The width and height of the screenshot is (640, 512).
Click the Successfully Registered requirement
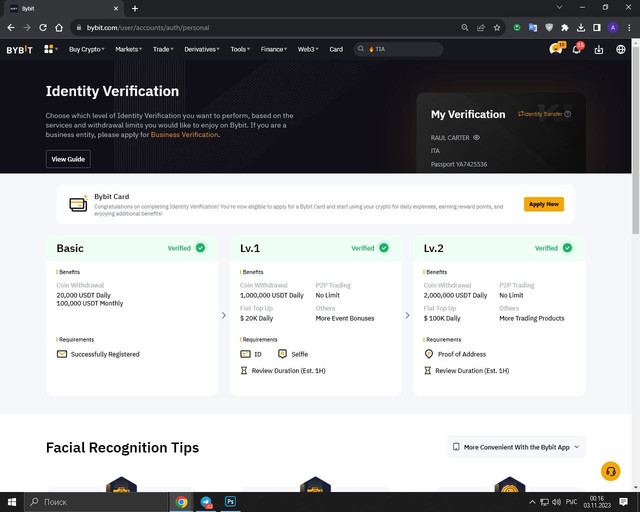98,354
